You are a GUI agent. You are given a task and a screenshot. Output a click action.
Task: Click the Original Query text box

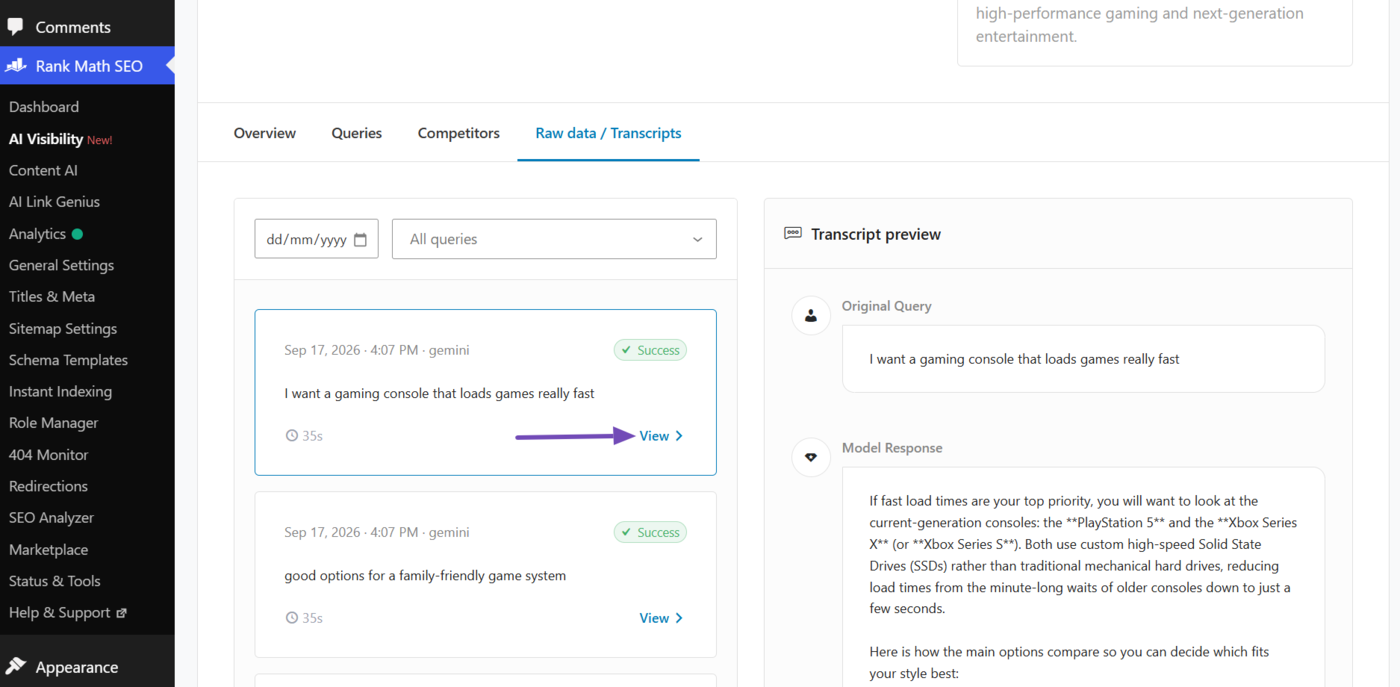point(1083,359)
